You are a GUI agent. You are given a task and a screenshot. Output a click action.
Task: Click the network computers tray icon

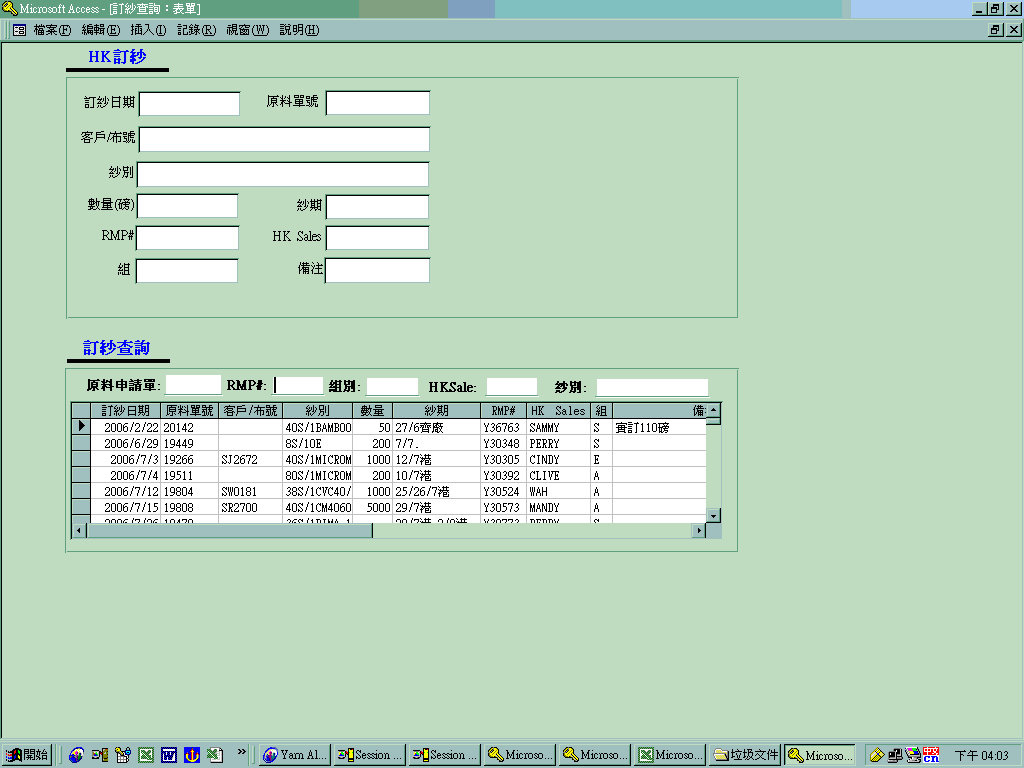[x=895, y=756]
